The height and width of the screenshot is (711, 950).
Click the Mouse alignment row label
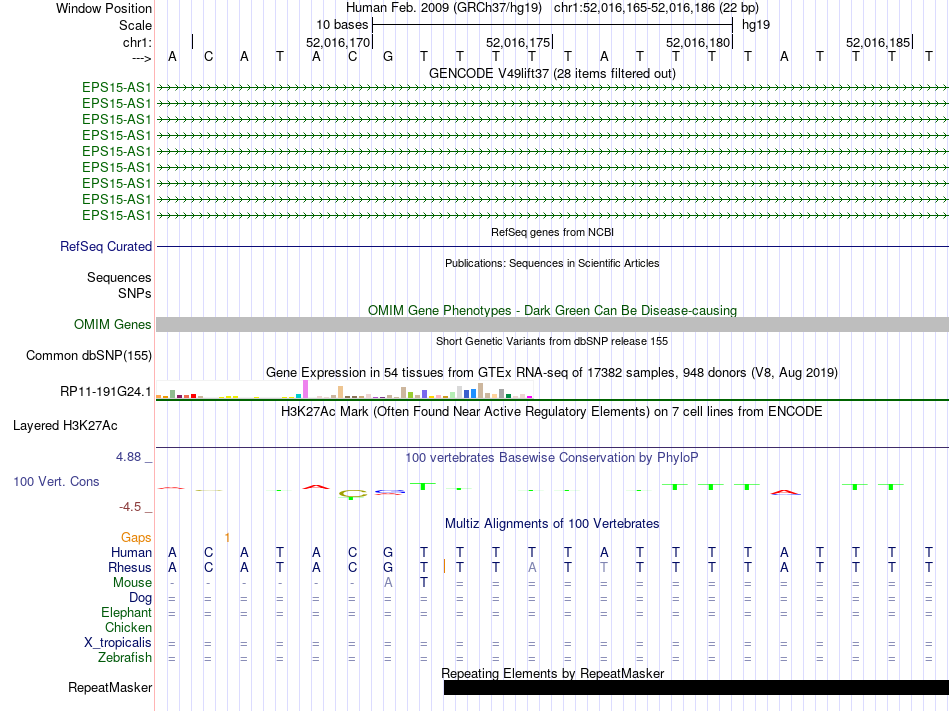132,583
